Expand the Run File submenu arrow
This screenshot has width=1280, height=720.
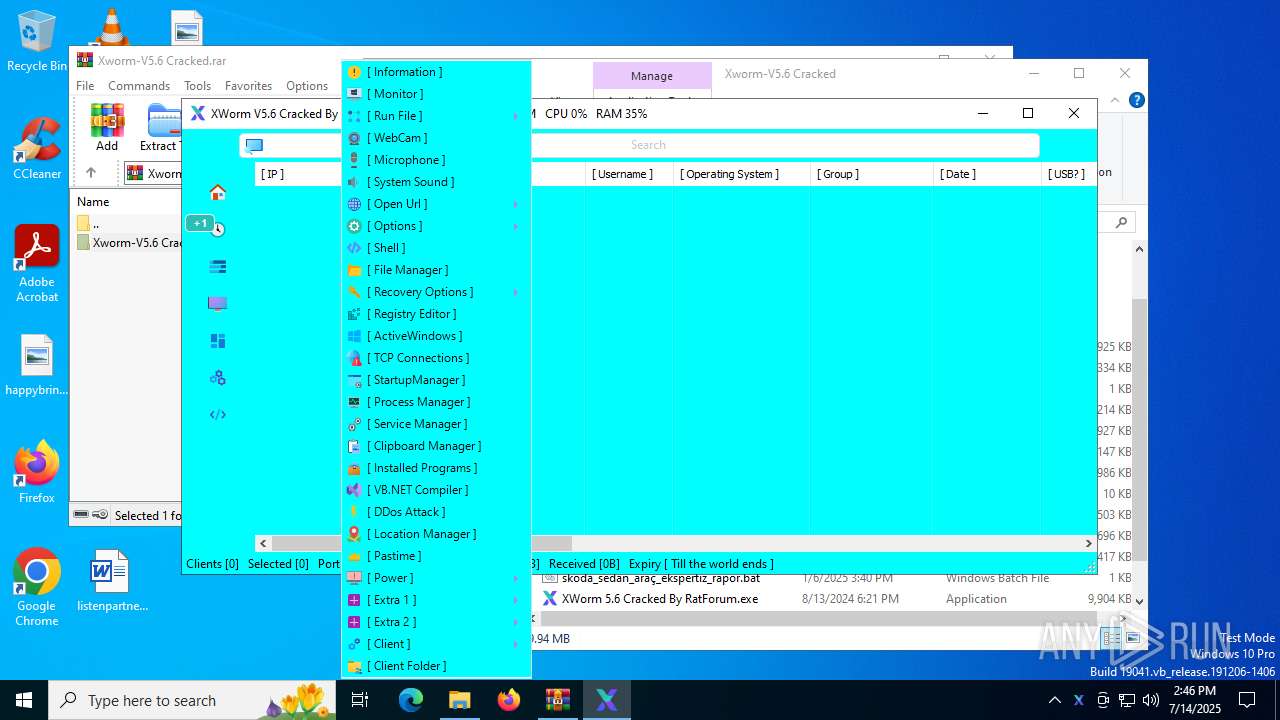point(516,116)
